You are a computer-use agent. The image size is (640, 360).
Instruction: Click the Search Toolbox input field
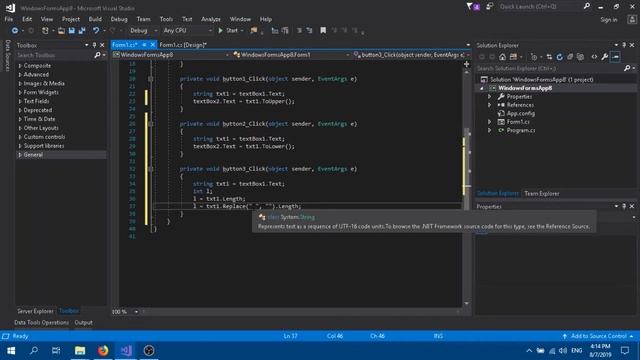pos(55,55)
